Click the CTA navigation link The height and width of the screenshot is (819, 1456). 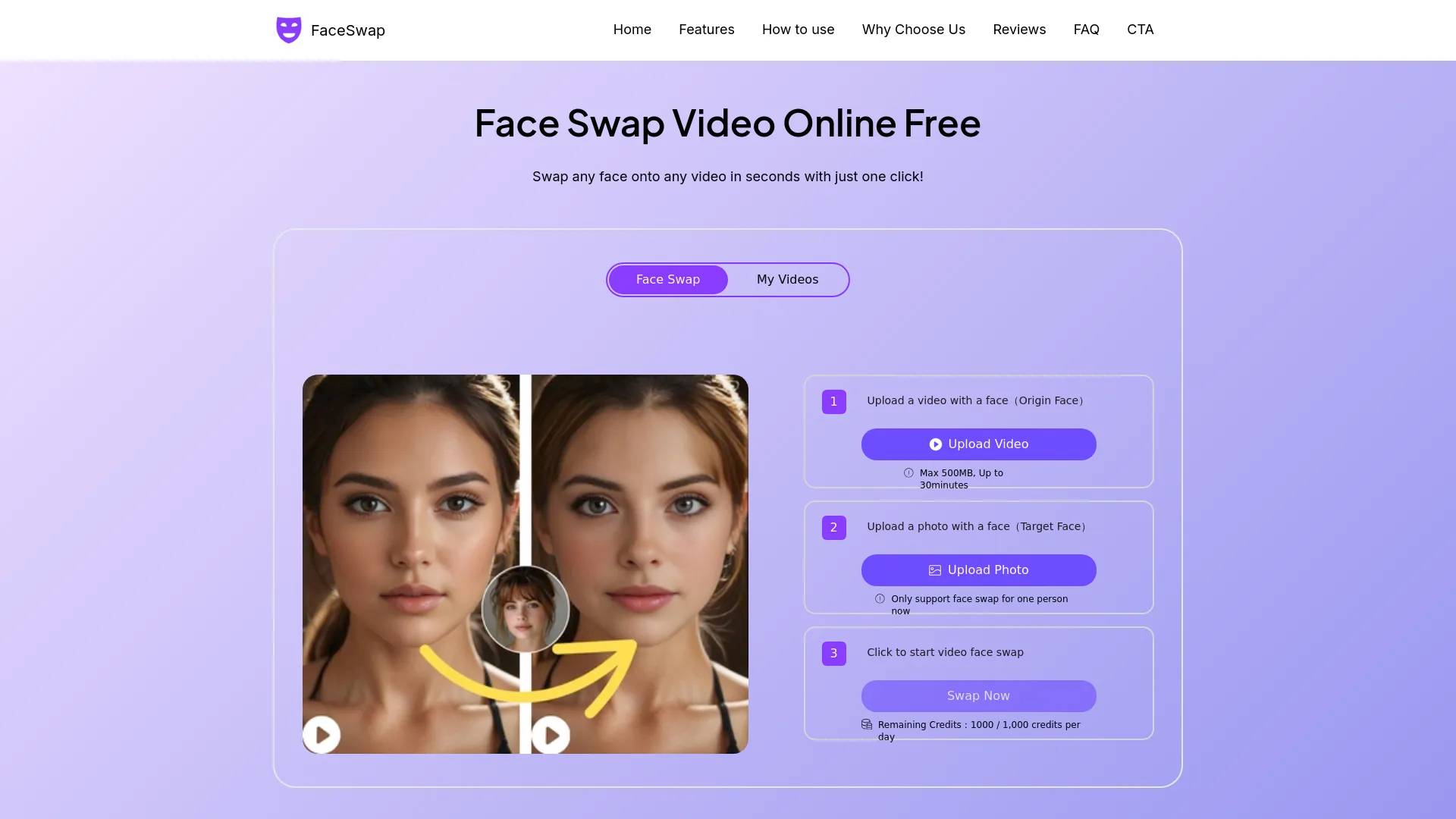[x=1140, y=28]
